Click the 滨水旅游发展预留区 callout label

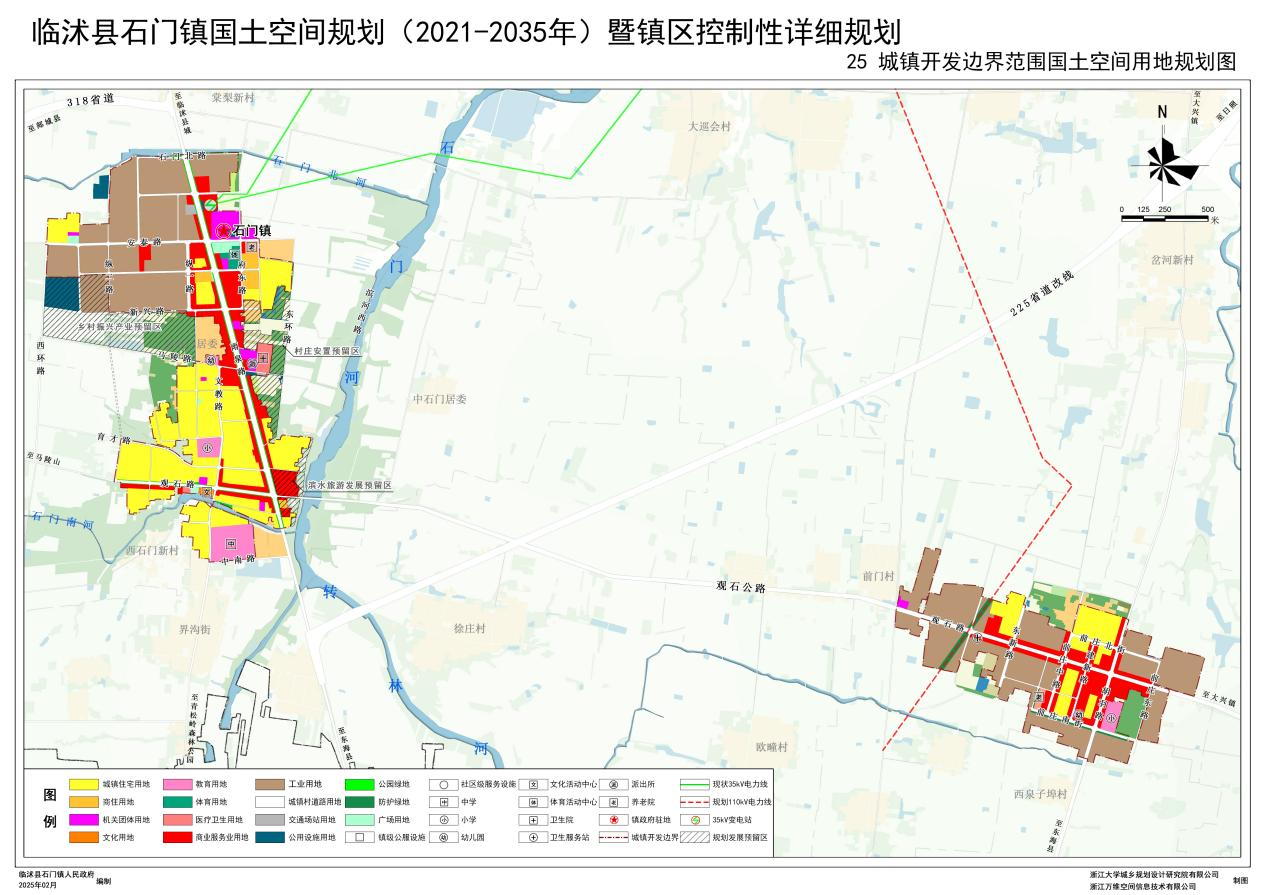tap(350, 485)
